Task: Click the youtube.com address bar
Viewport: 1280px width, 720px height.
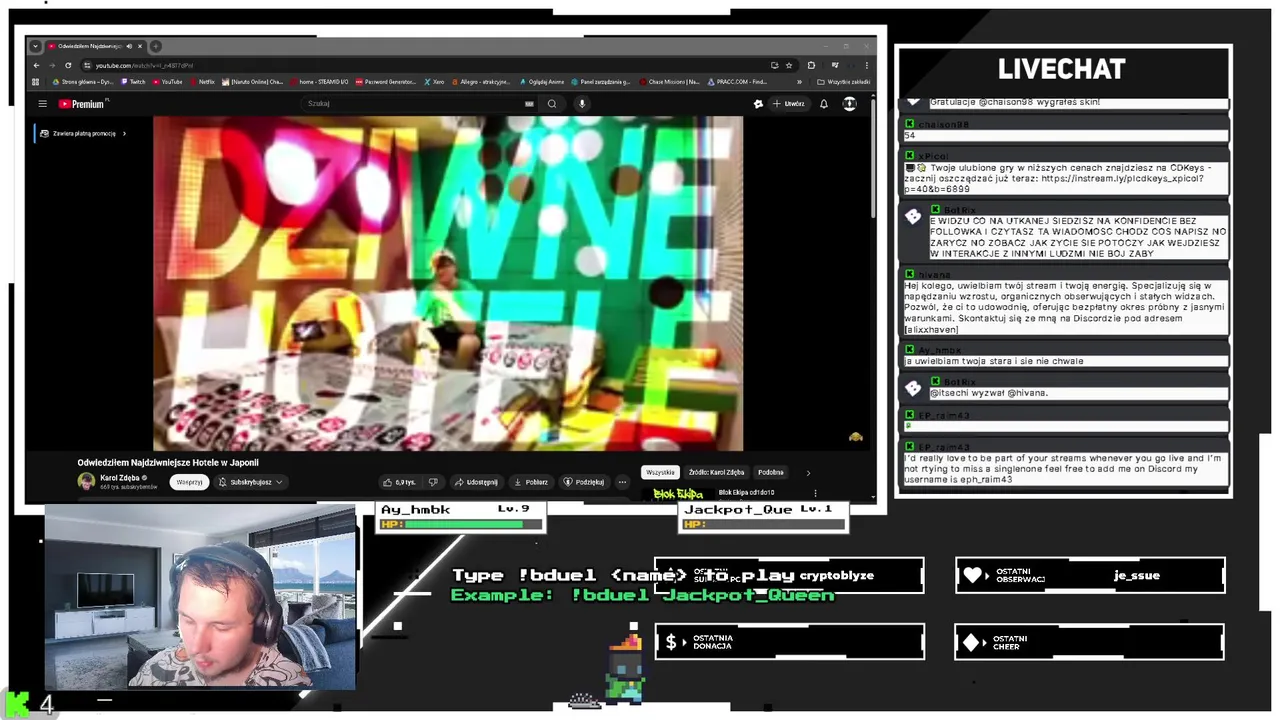Action: (x=430, y=66)
